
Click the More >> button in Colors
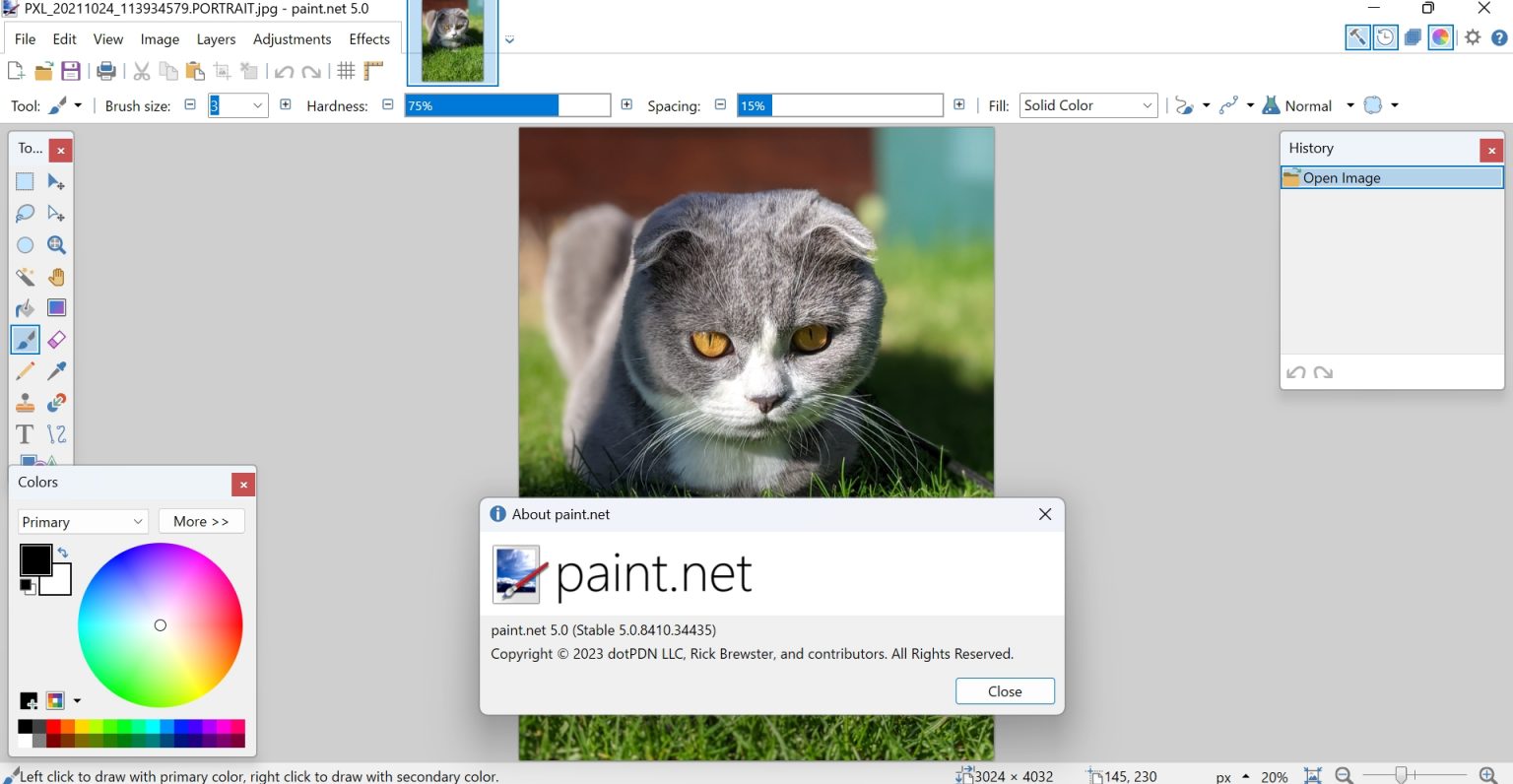click(x=201, y=522)
